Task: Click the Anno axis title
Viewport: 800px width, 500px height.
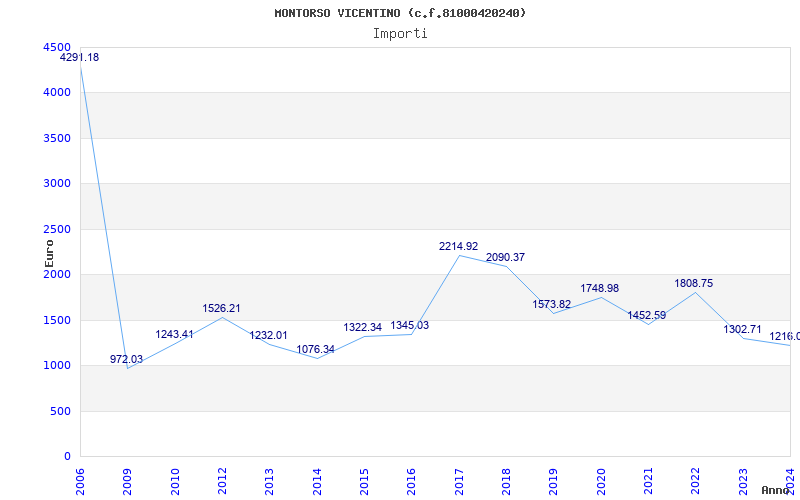Action: point(775,490)
